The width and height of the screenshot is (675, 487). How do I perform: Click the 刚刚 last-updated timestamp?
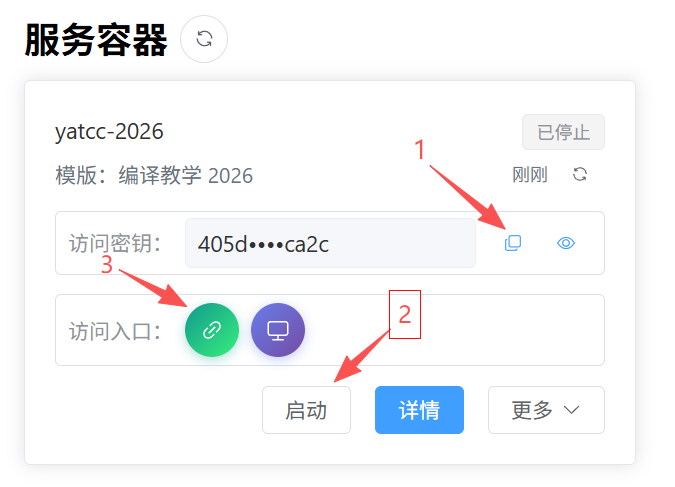pos(530,175)
